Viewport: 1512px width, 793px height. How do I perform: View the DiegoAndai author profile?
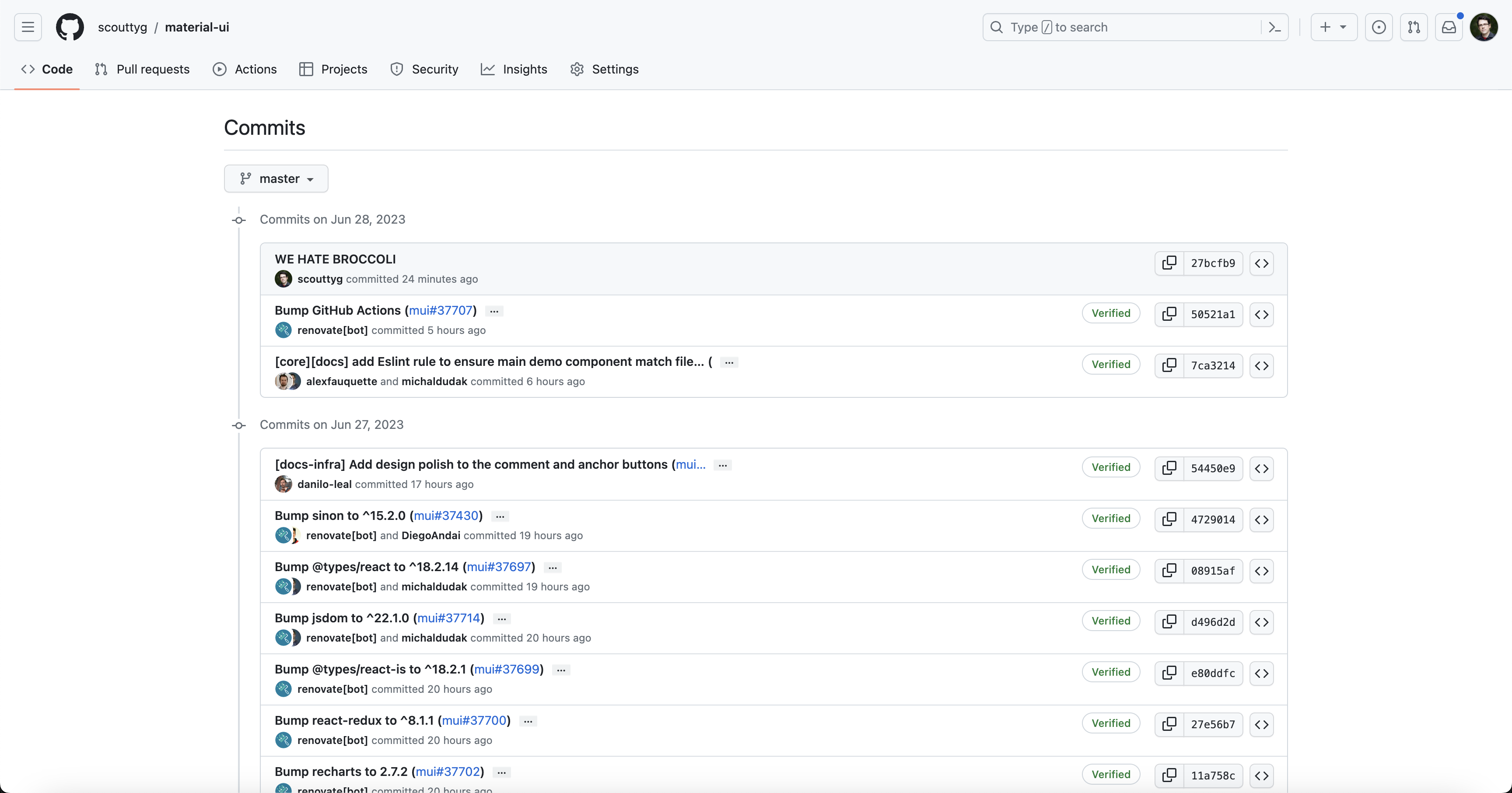click(431, 535)
